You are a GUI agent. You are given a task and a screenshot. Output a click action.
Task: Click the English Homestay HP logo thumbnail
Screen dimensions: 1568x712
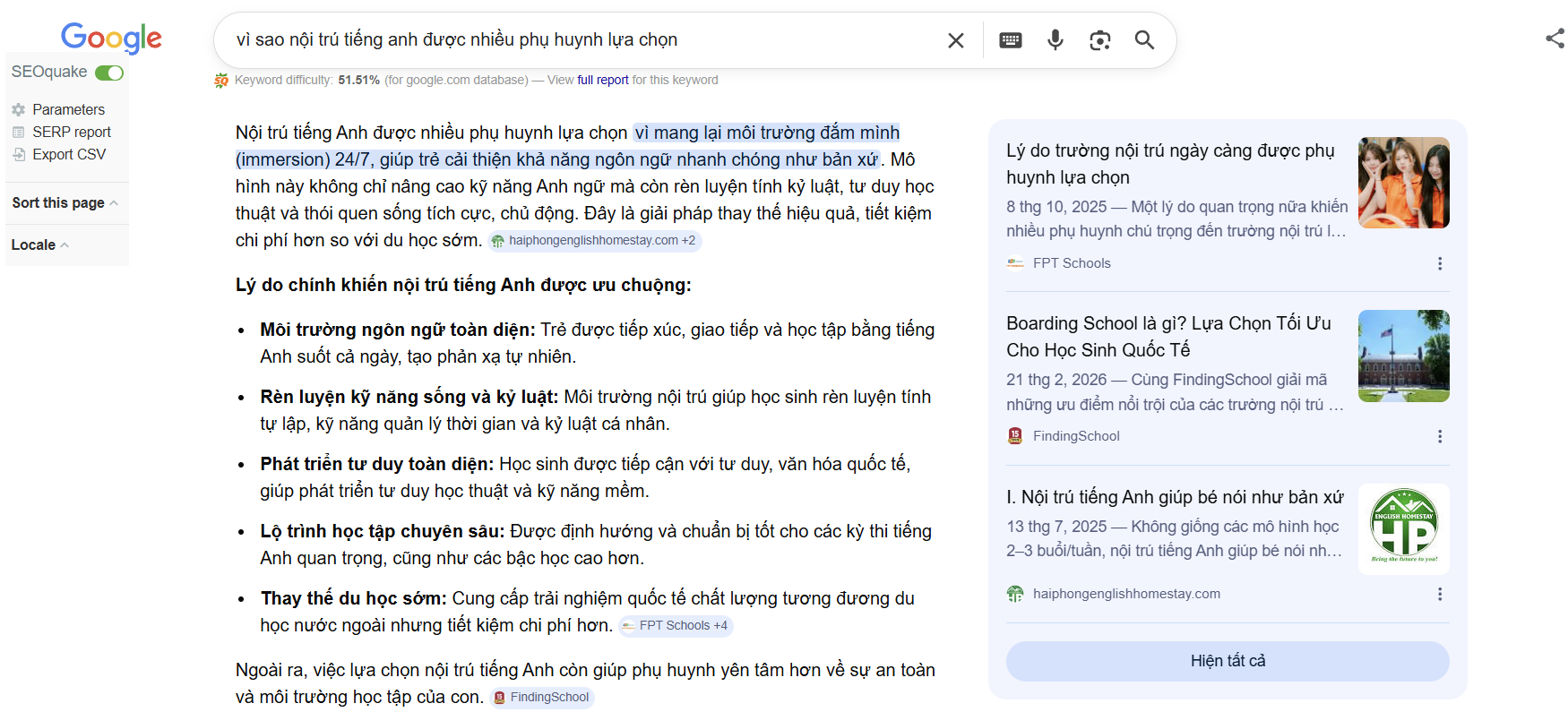1404,529
